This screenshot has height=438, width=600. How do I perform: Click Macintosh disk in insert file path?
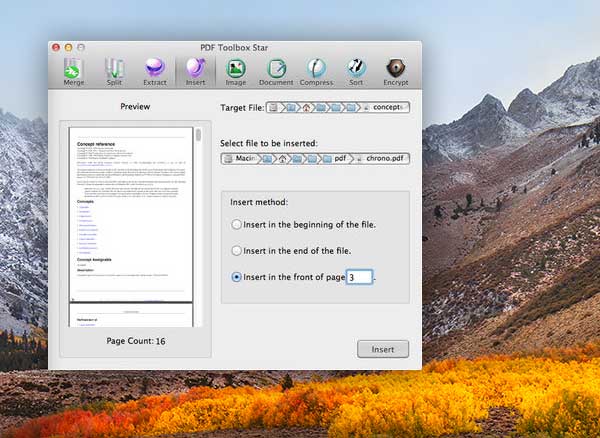point(241,158)
